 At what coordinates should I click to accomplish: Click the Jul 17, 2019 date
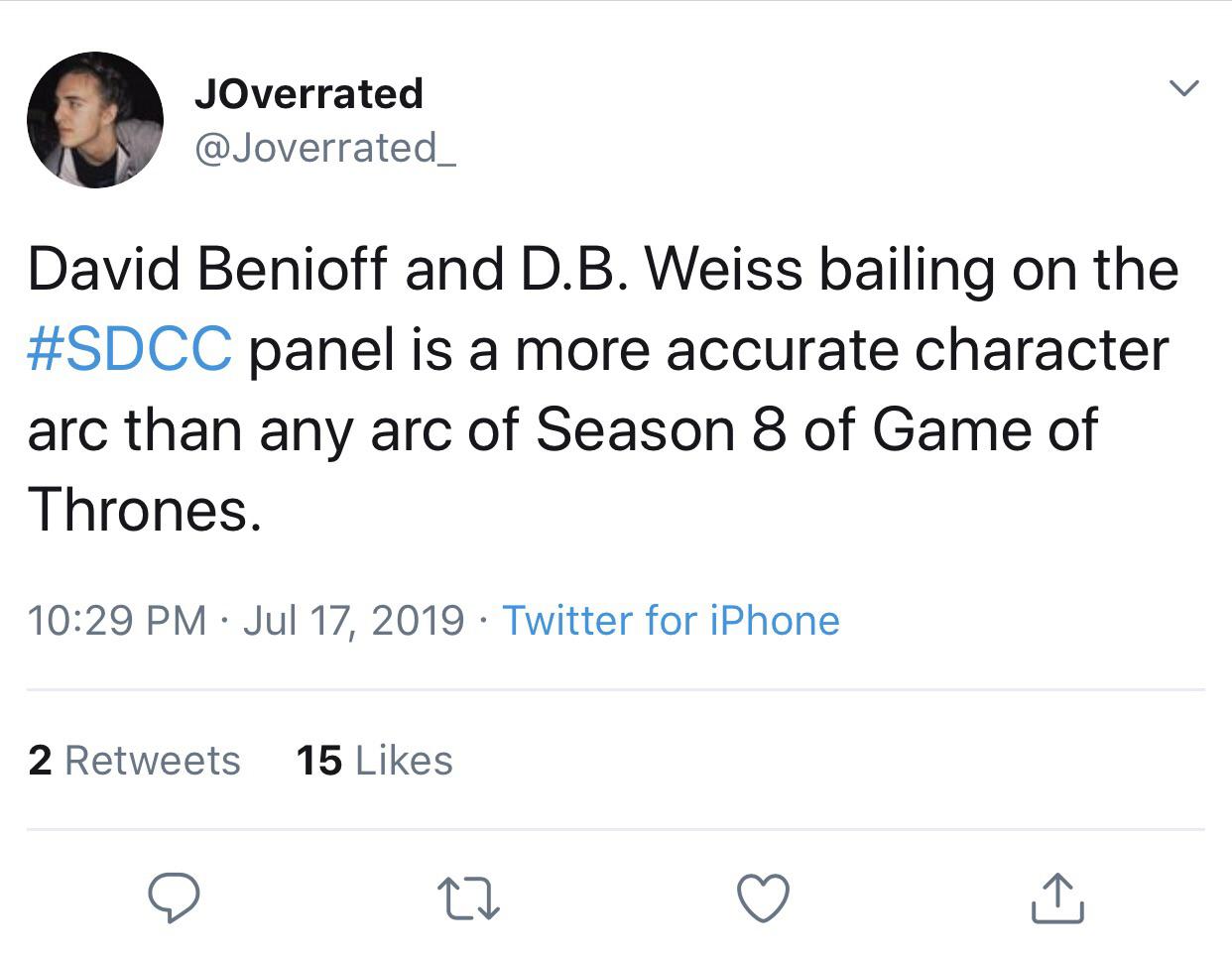pos(353,621)
